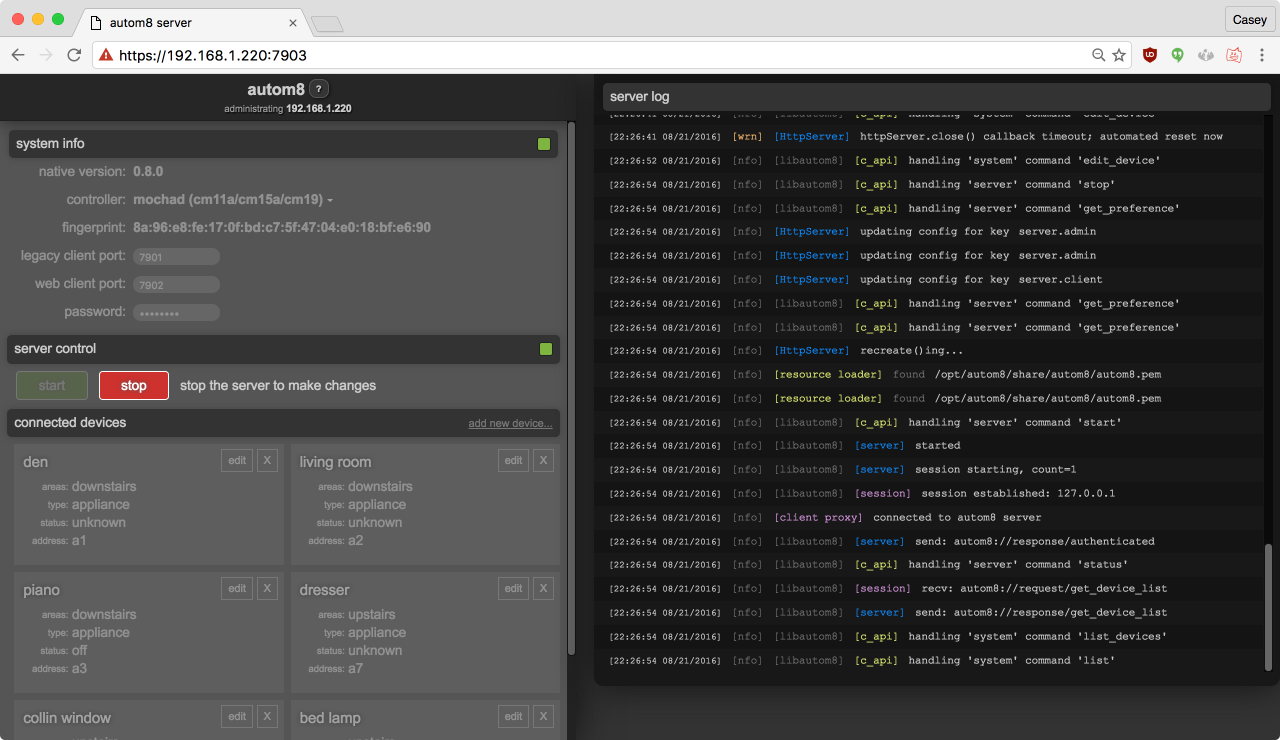The image size is (1280, 740).
Task: Reload the page with the refresh icon
Action: 74,55
